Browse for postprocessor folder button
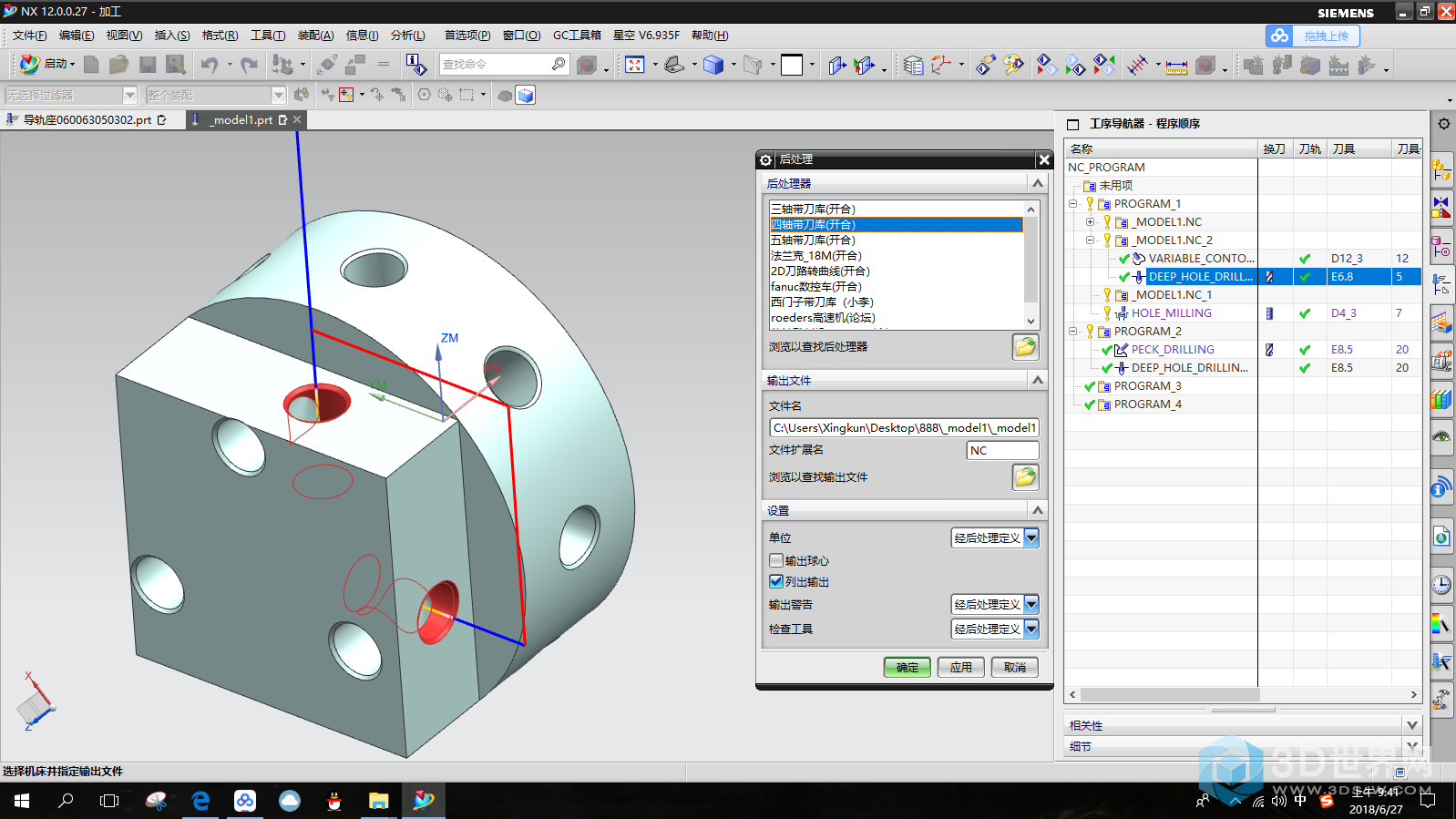 [1026, 346]
